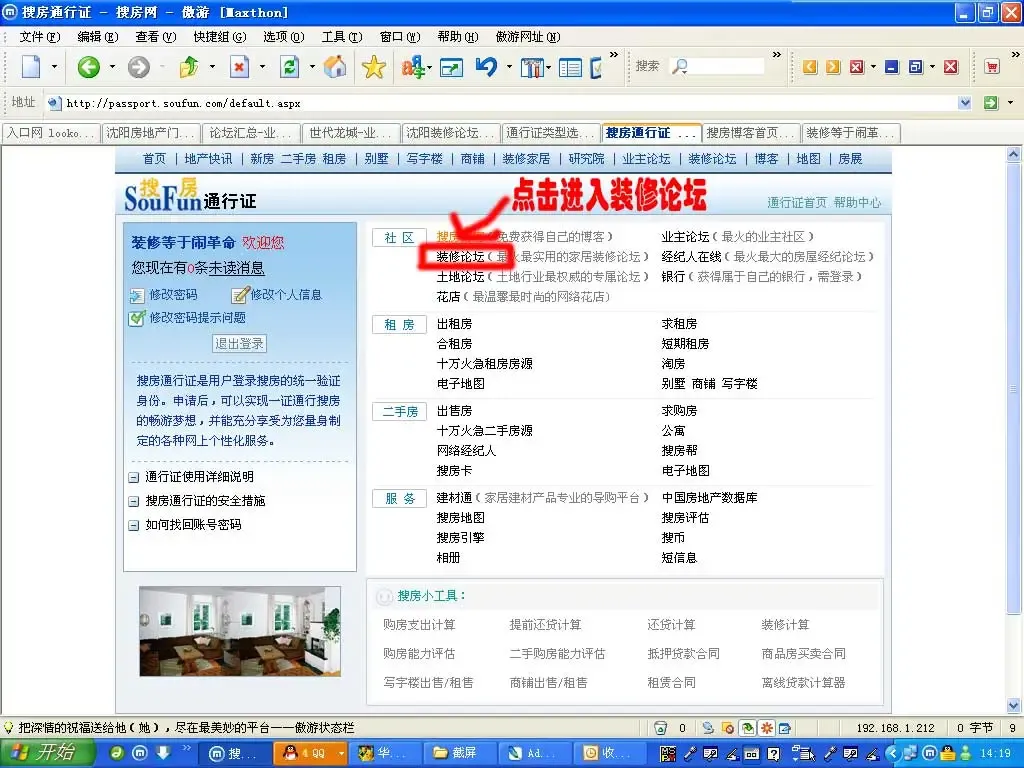This screenshot has width=1024, height=768.
Task: Click the status bar trash block icon
Action: tap(661, 728)
